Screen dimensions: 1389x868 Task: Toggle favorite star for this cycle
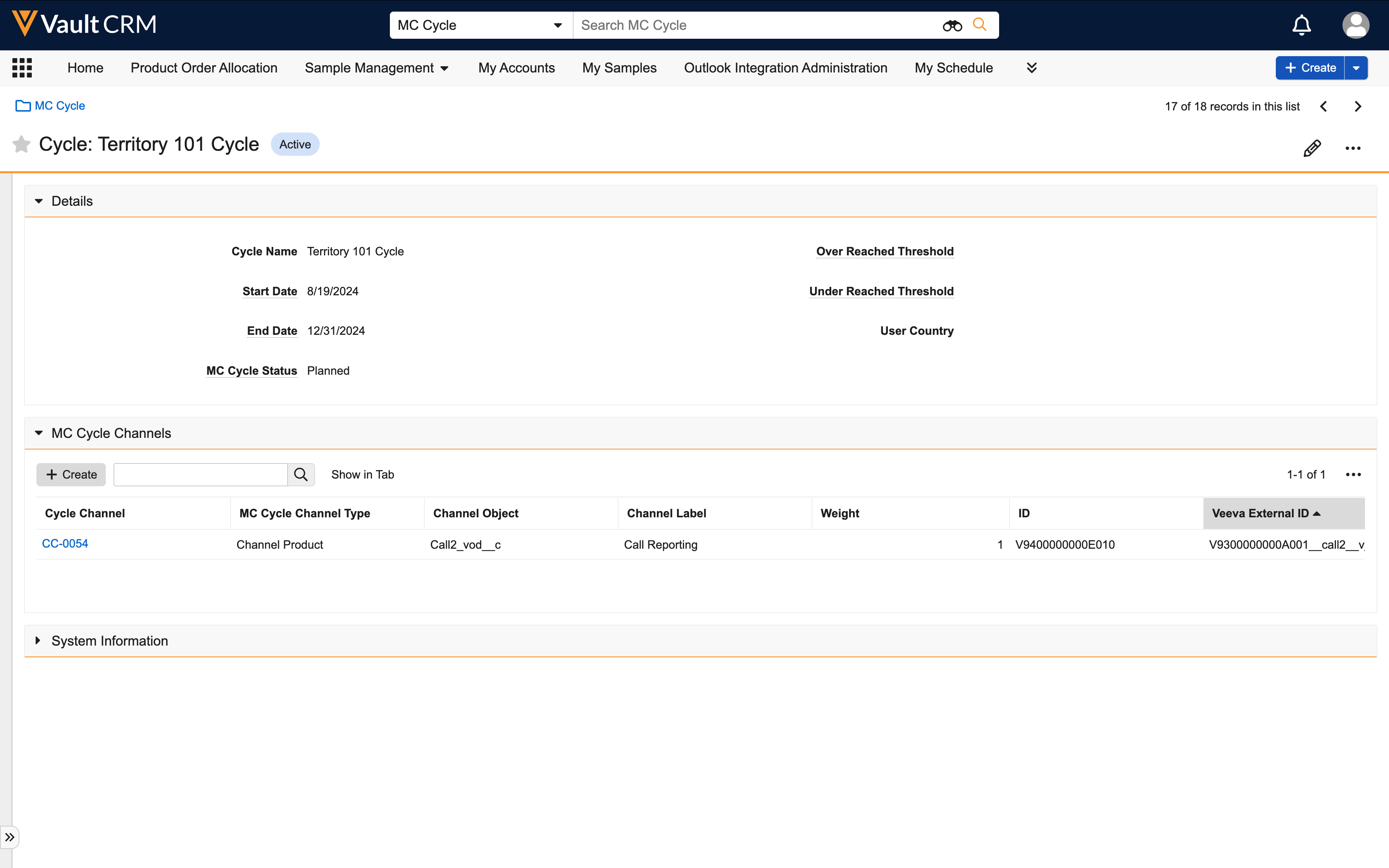21,144
